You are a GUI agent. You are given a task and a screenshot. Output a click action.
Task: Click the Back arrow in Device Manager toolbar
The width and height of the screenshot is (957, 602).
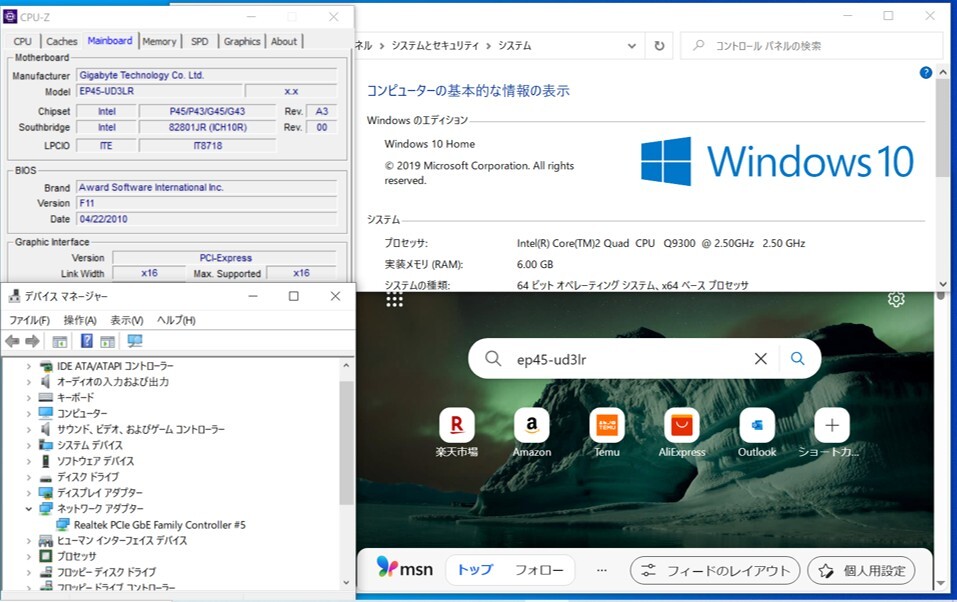(x=12, y=341)
